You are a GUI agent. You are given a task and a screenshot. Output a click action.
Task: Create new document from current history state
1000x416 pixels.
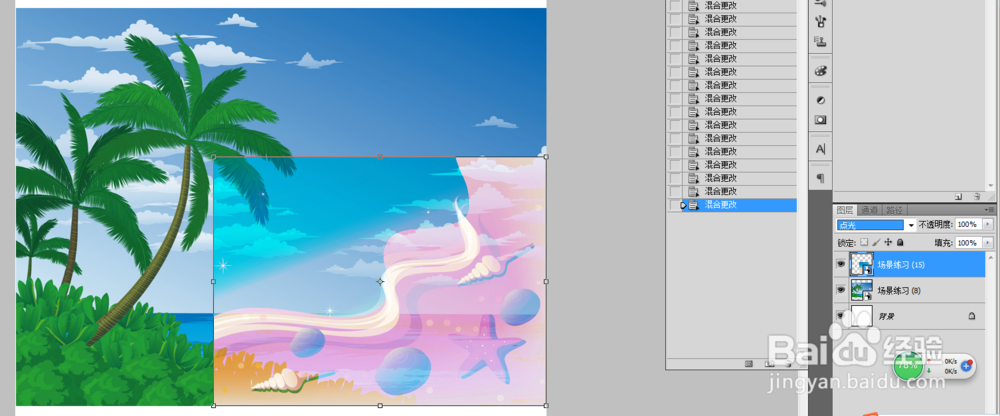750,364
